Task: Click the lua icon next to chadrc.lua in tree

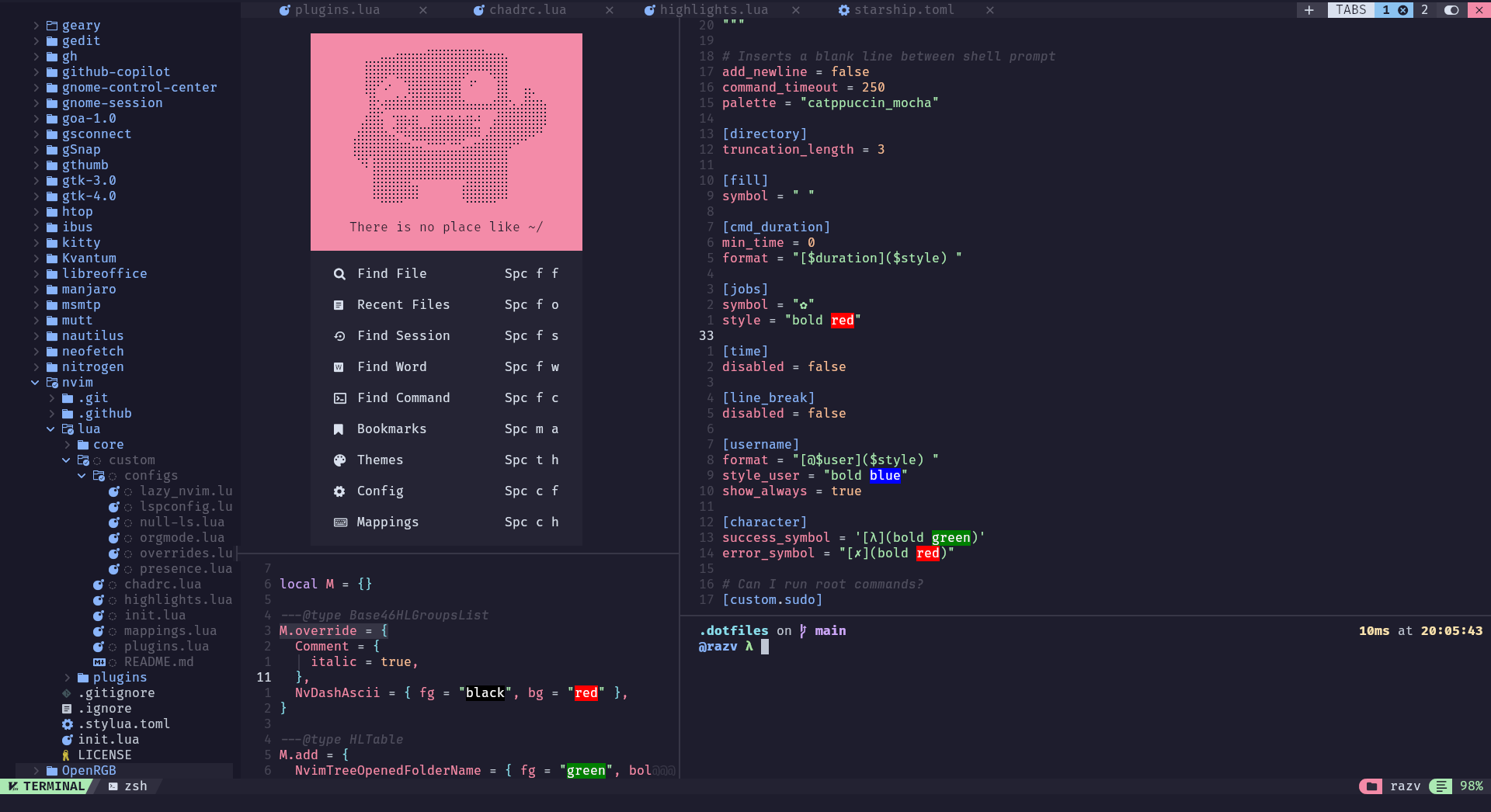Action: 99,585
